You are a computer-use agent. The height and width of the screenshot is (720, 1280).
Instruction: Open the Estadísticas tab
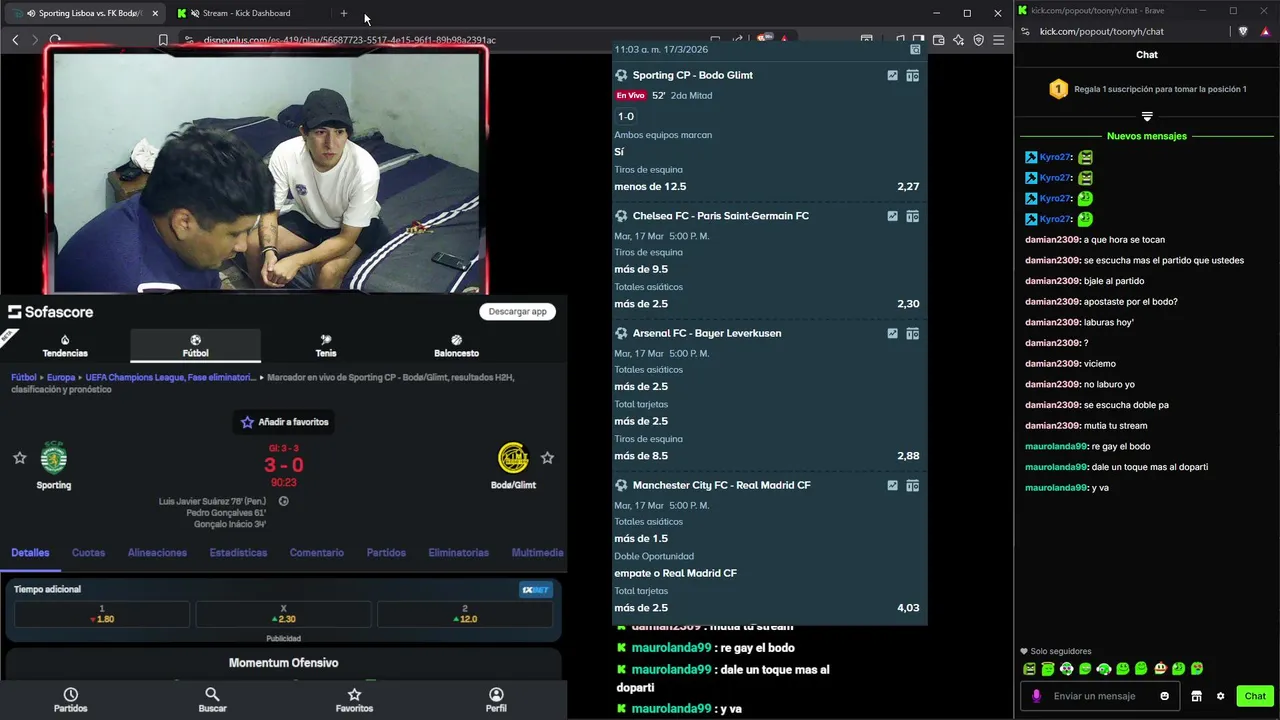pos(238,552)
